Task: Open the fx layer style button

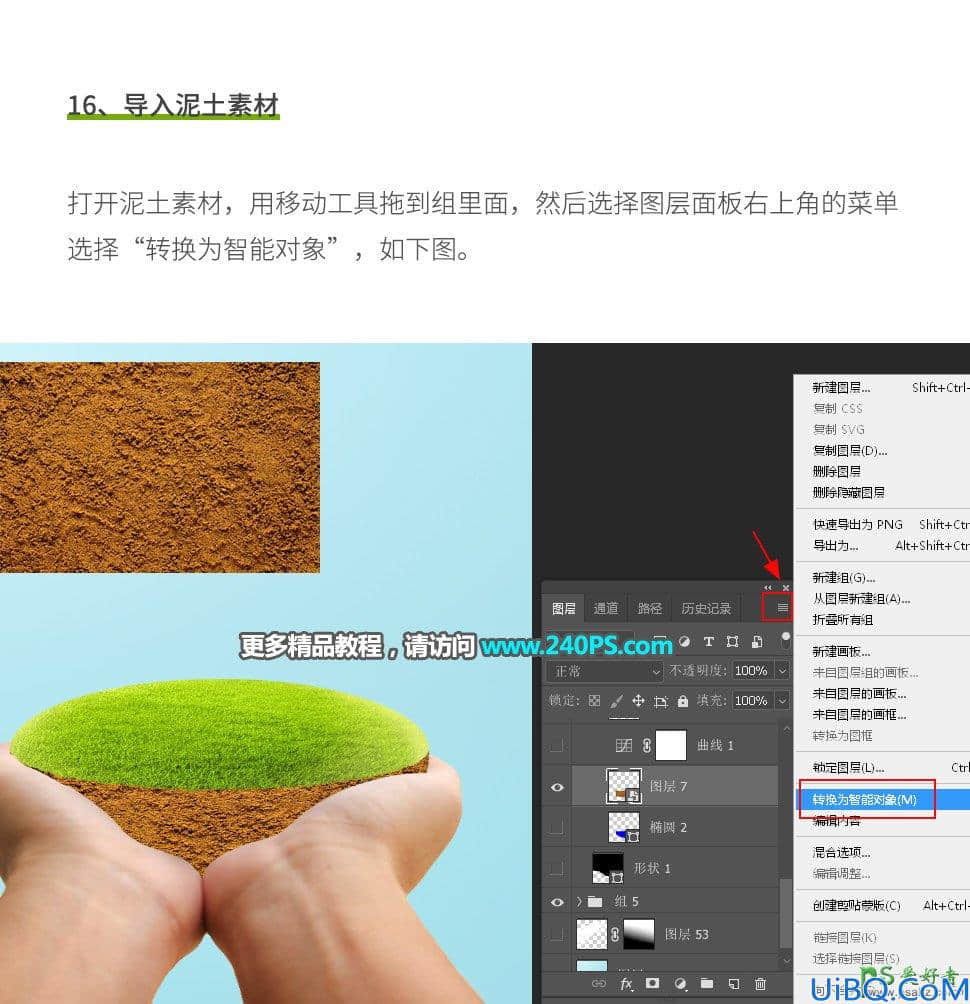Action: pyautogui.click(x=626, y=984)
